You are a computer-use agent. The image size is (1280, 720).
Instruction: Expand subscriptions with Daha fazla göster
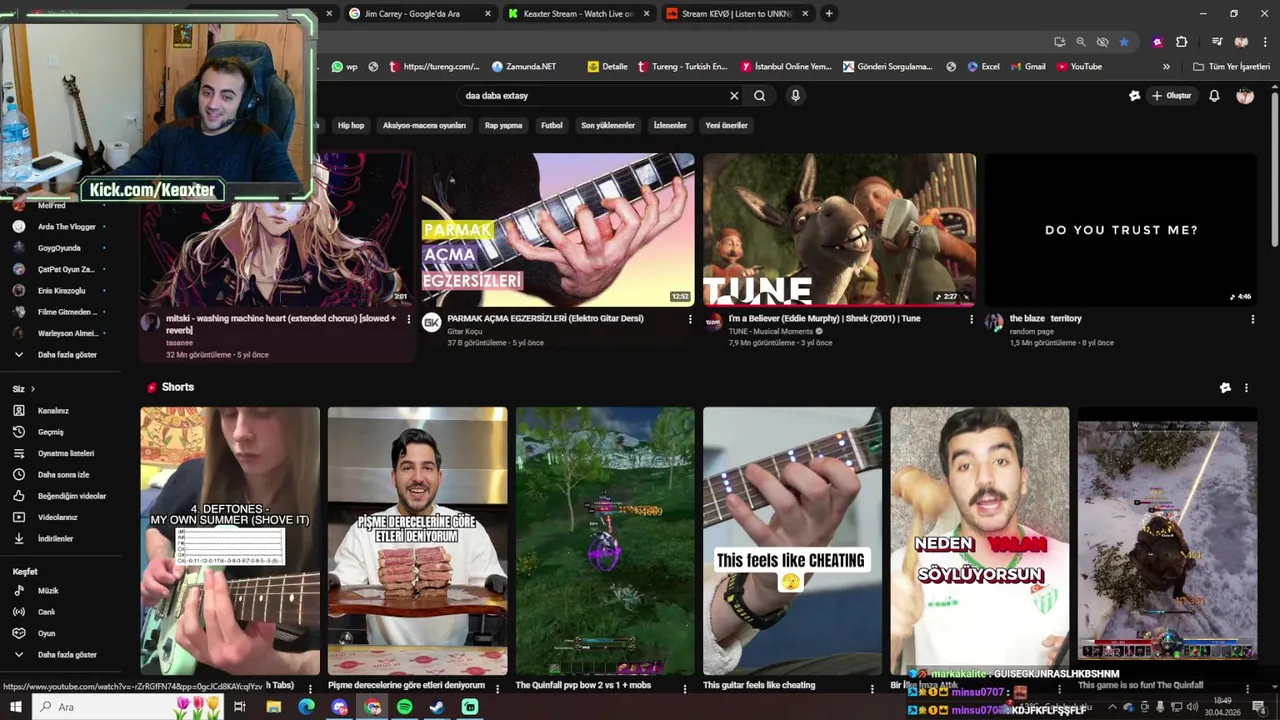click(x=66, y=355)
